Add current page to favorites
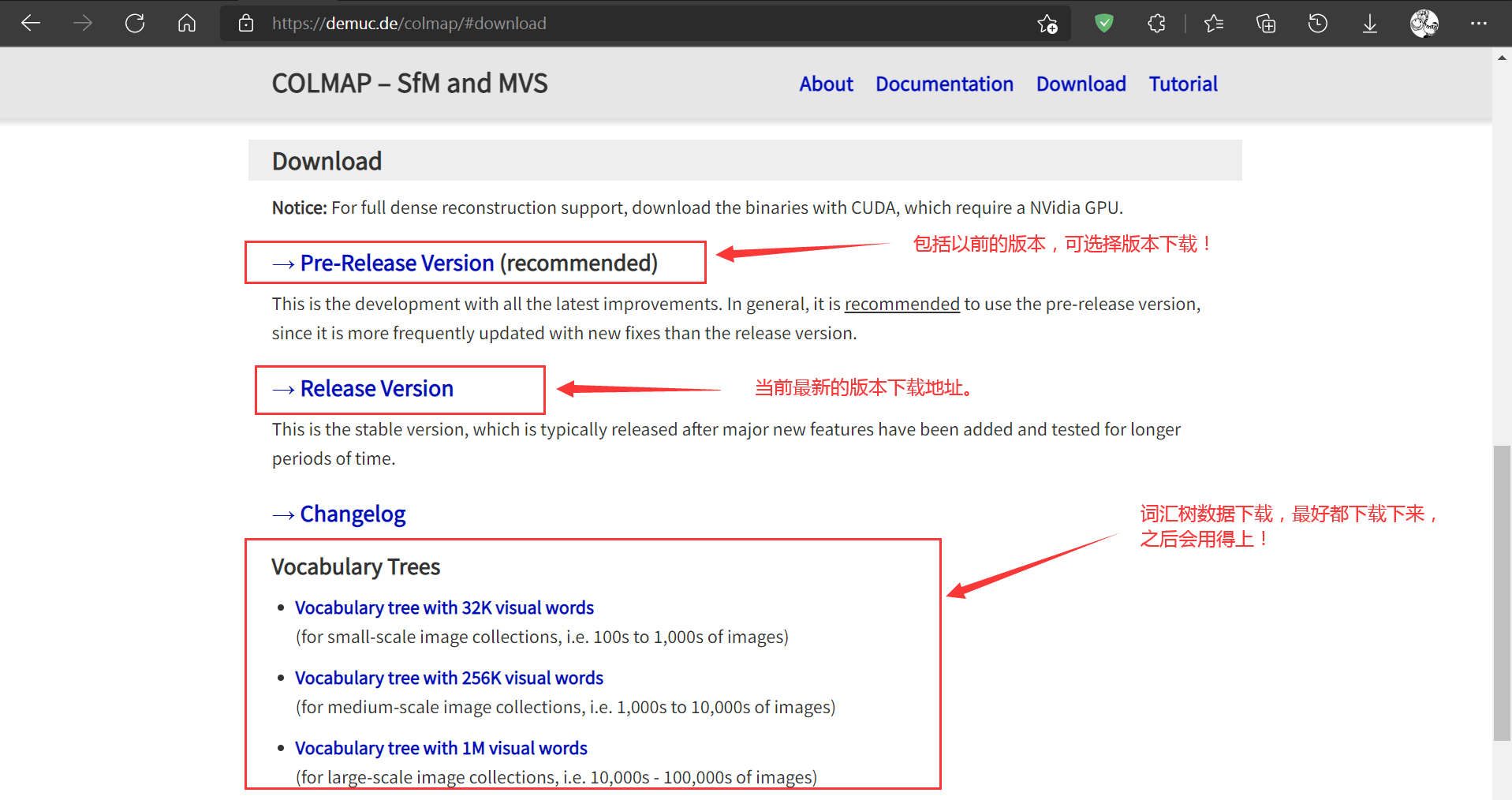This screenshot has height=800, width=1512. point(1047,23)
